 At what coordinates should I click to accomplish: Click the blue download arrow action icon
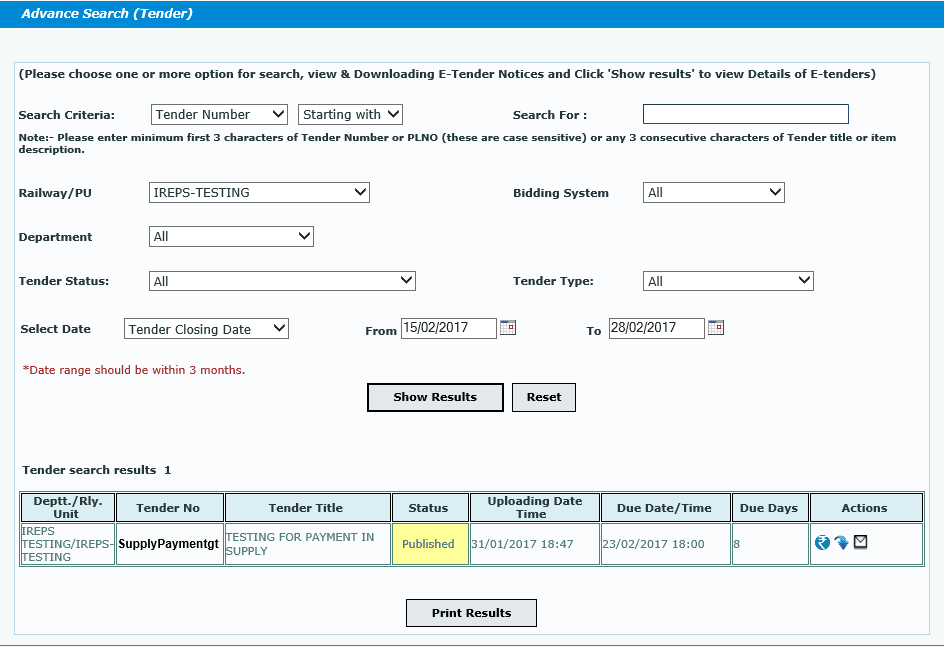pos(842,543)
